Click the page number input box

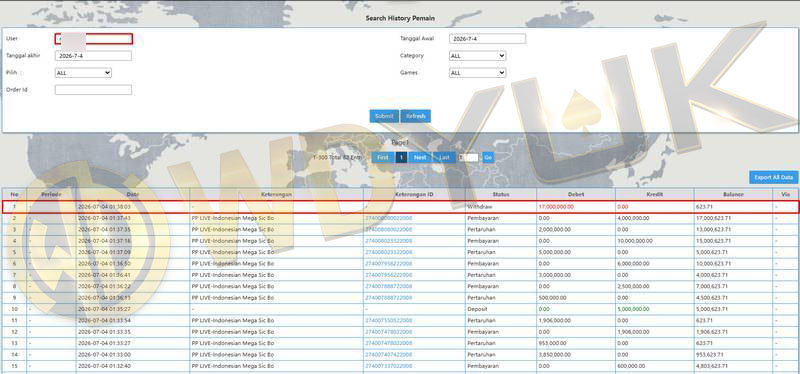tap(469, 158)
